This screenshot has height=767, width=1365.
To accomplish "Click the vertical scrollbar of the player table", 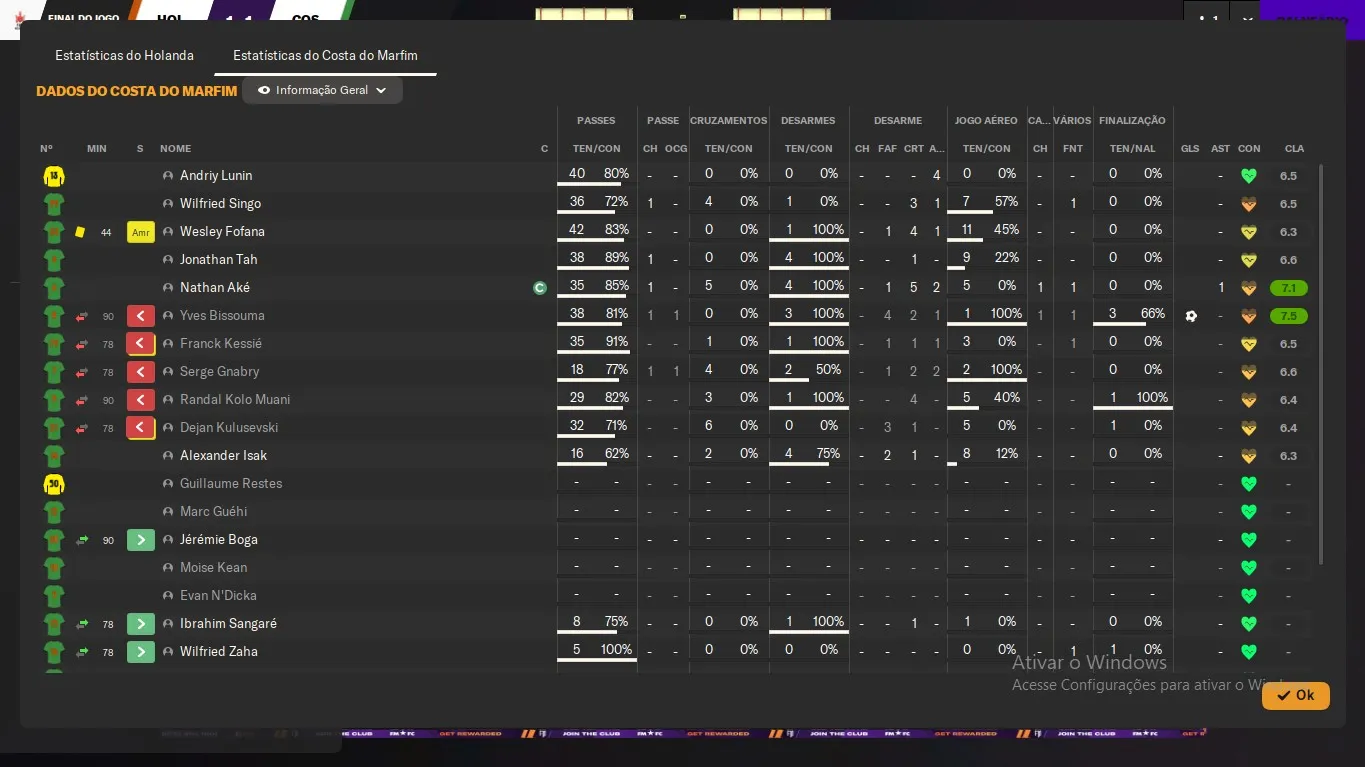I will (1321, 360).
